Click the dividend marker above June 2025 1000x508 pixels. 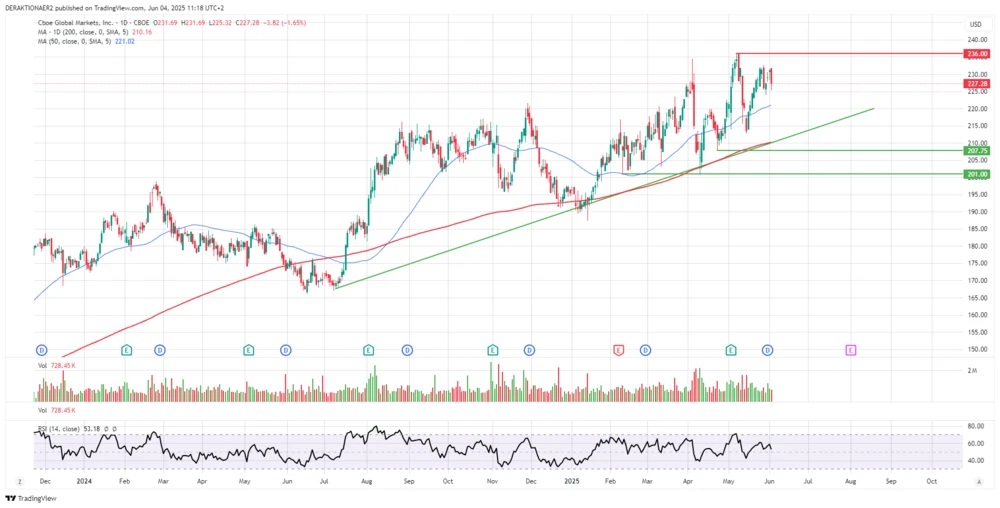click(x=768, y=350)
